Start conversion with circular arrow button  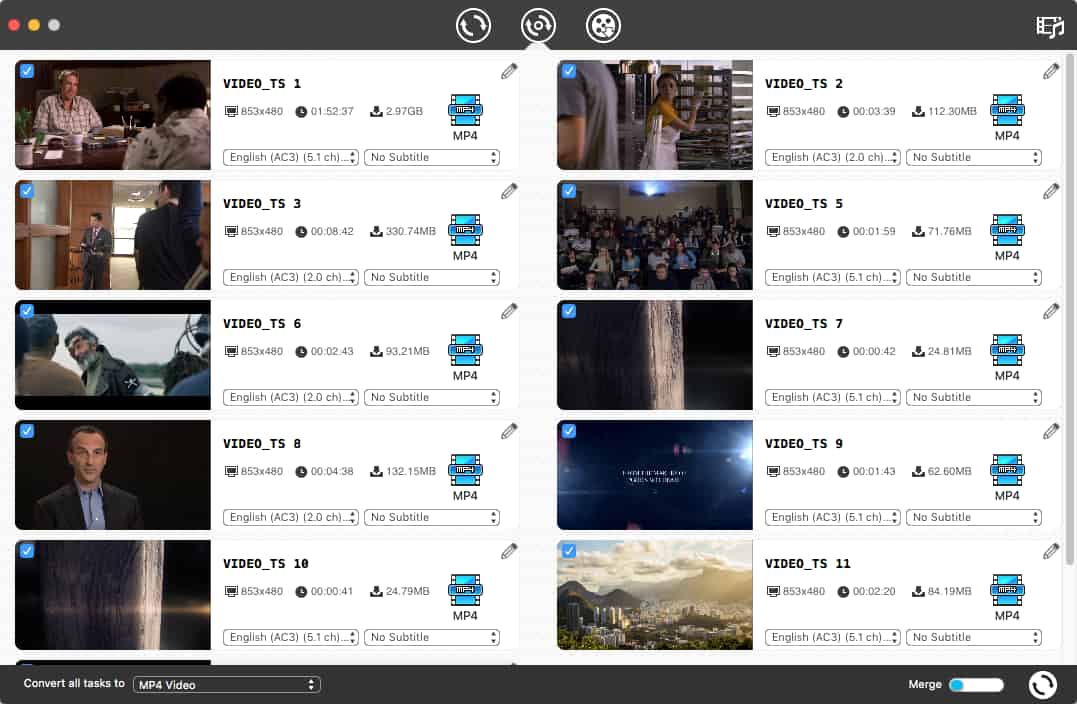click(1042, 685)
